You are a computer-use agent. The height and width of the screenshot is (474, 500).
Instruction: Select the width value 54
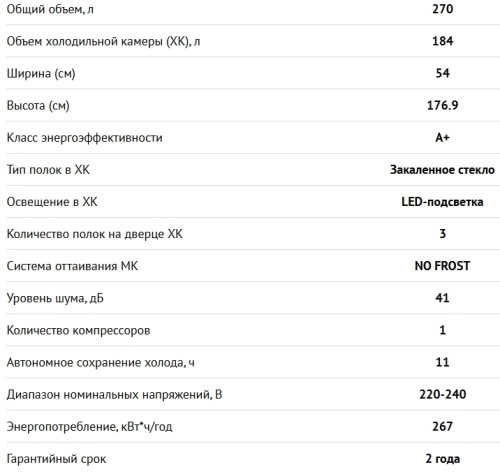pyautogui.click(x=442, y=73)
